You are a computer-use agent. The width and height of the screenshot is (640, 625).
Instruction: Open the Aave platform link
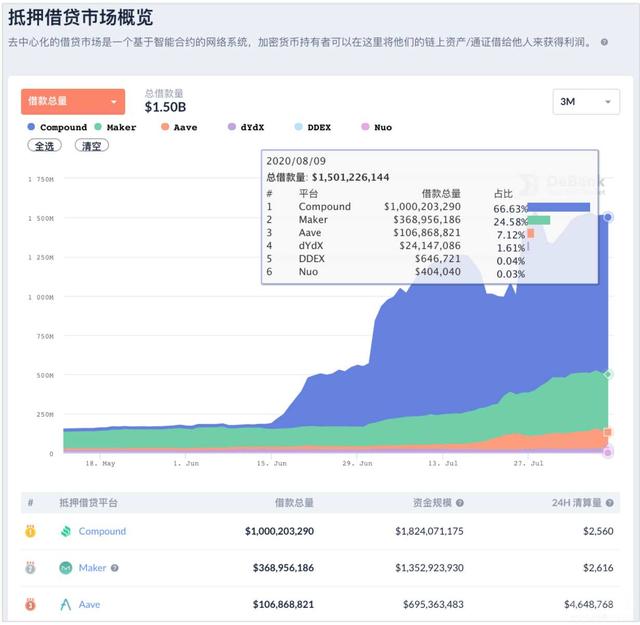(x=89, y=605)
